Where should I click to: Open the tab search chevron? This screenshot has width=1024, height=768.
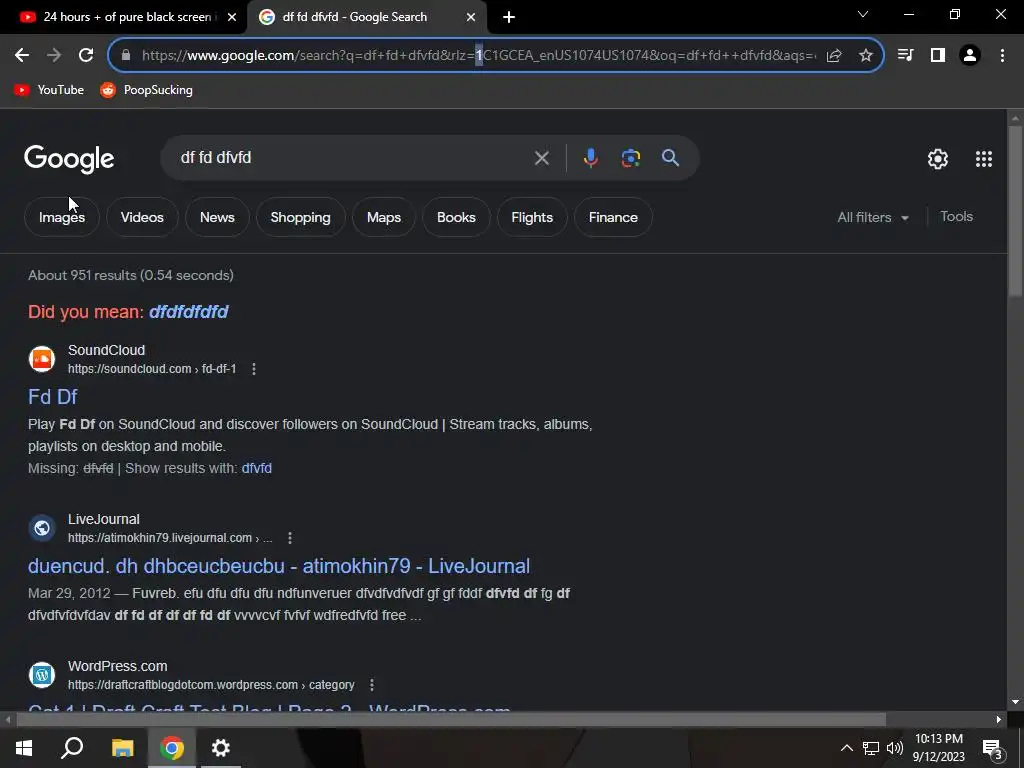(x=863, y=14)
